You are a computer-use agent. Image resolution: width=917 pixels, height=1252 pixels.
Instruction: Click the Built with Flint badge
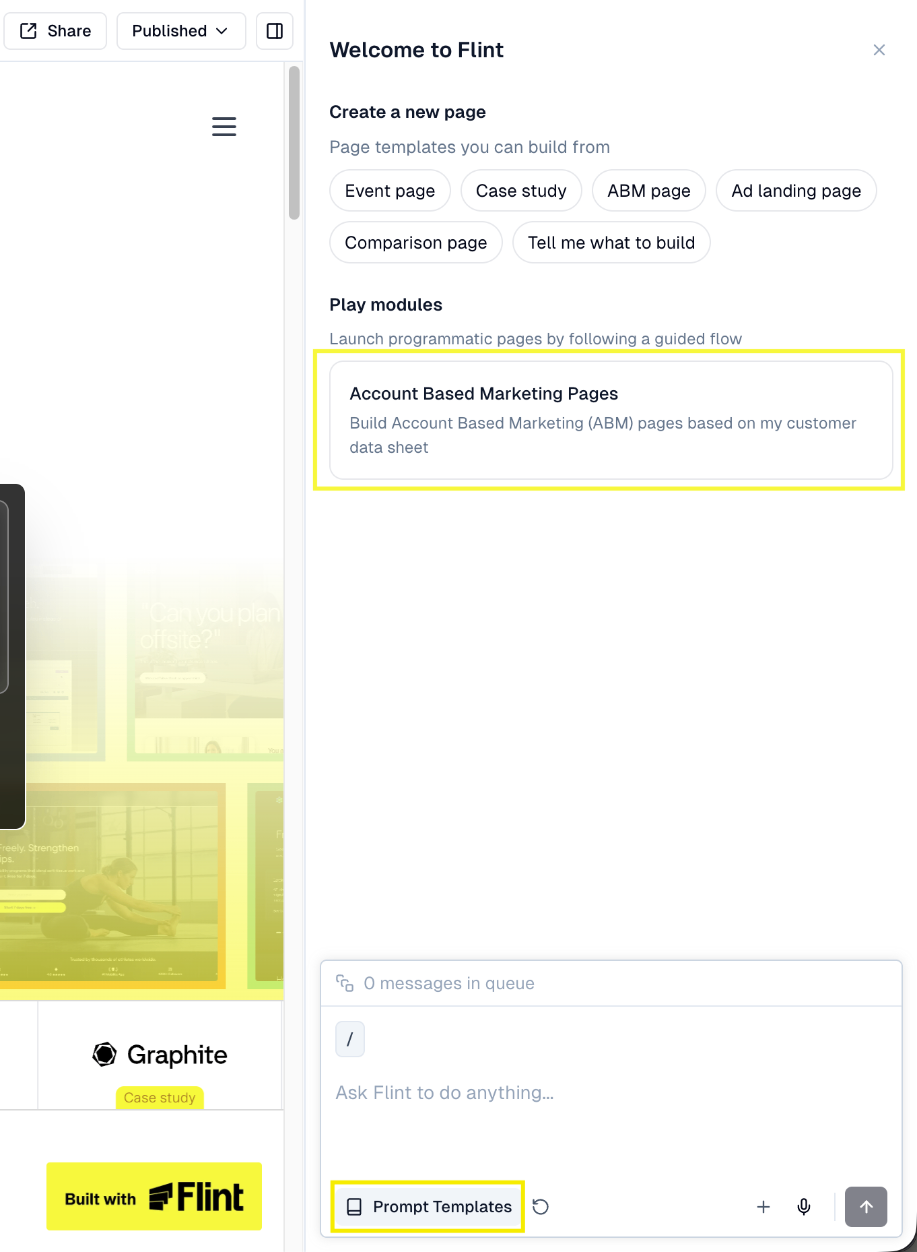(153, 1196)
